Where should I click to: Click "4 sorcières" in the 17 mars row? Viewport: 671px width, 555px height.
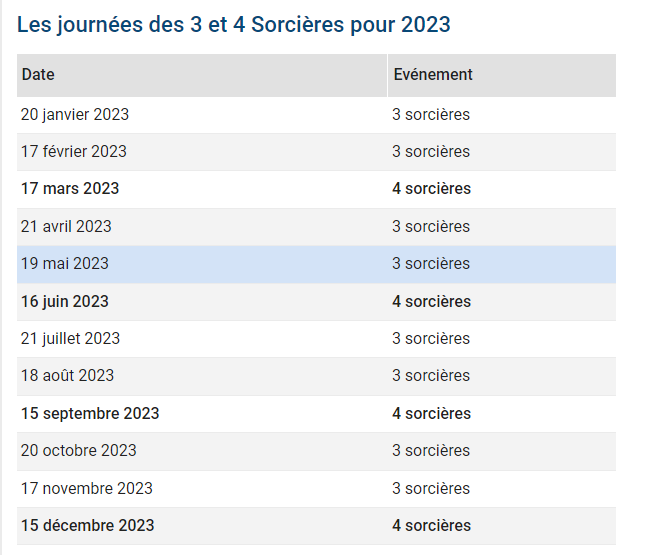click(431, 188)
